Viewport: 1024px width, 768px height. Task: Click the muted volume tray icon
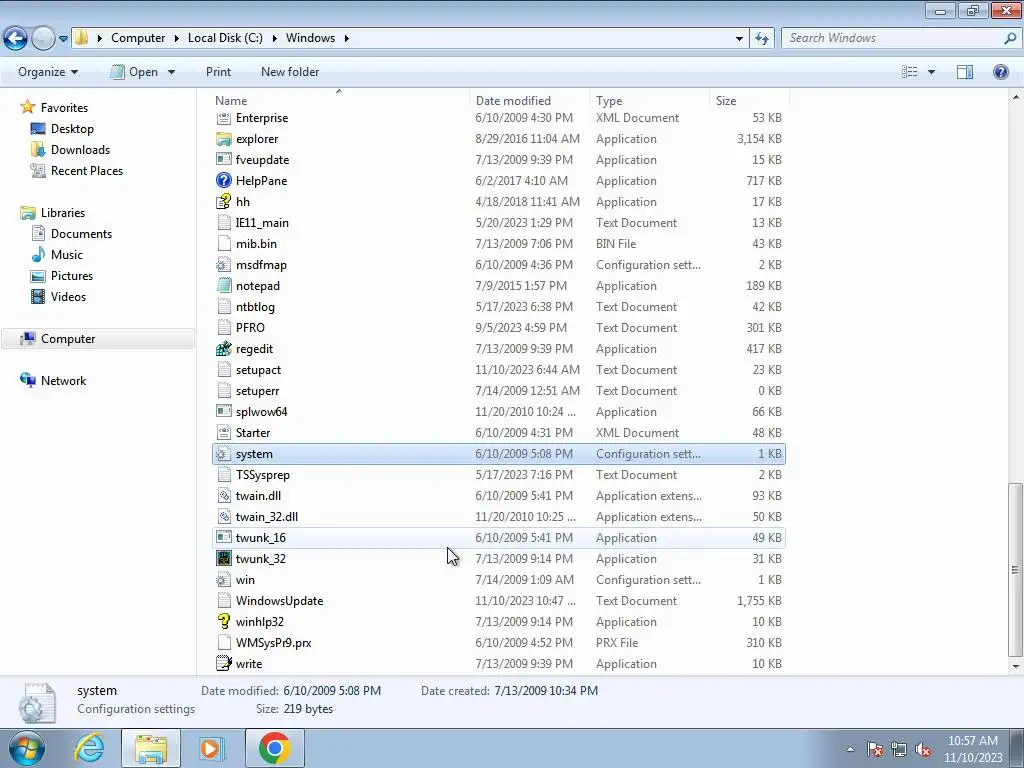[x=923, y=750]
